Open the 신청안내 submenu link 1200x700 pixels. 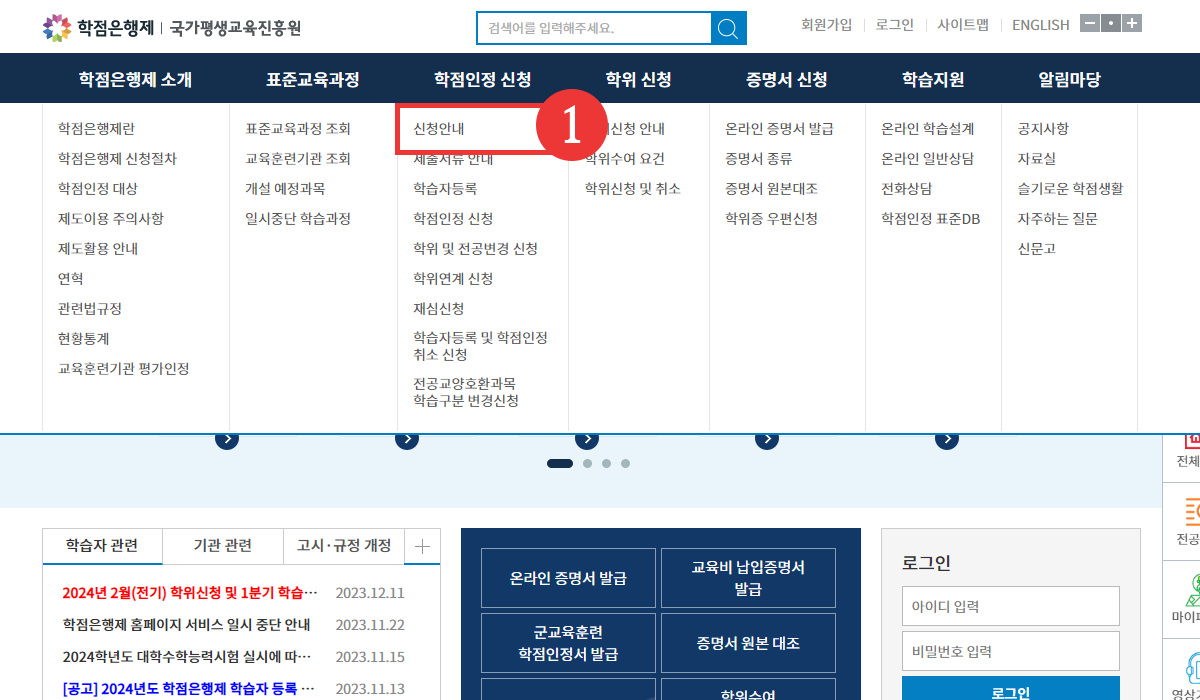[x=439, y=129]
